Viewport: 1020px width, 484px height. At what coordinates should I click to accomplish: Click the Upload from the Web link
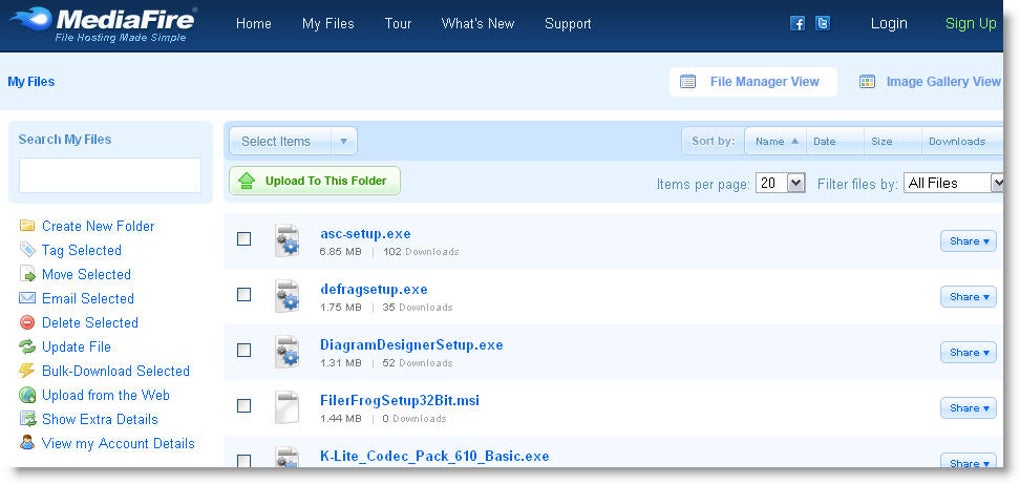105,395
